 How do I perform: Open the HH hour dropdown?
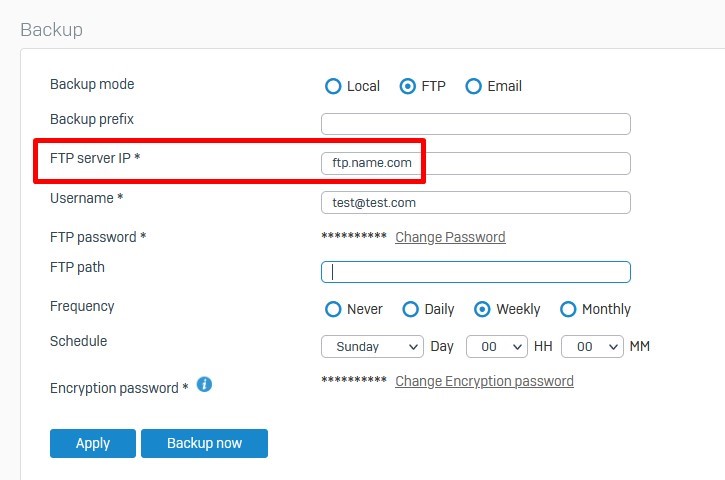[x=497, y=346]
